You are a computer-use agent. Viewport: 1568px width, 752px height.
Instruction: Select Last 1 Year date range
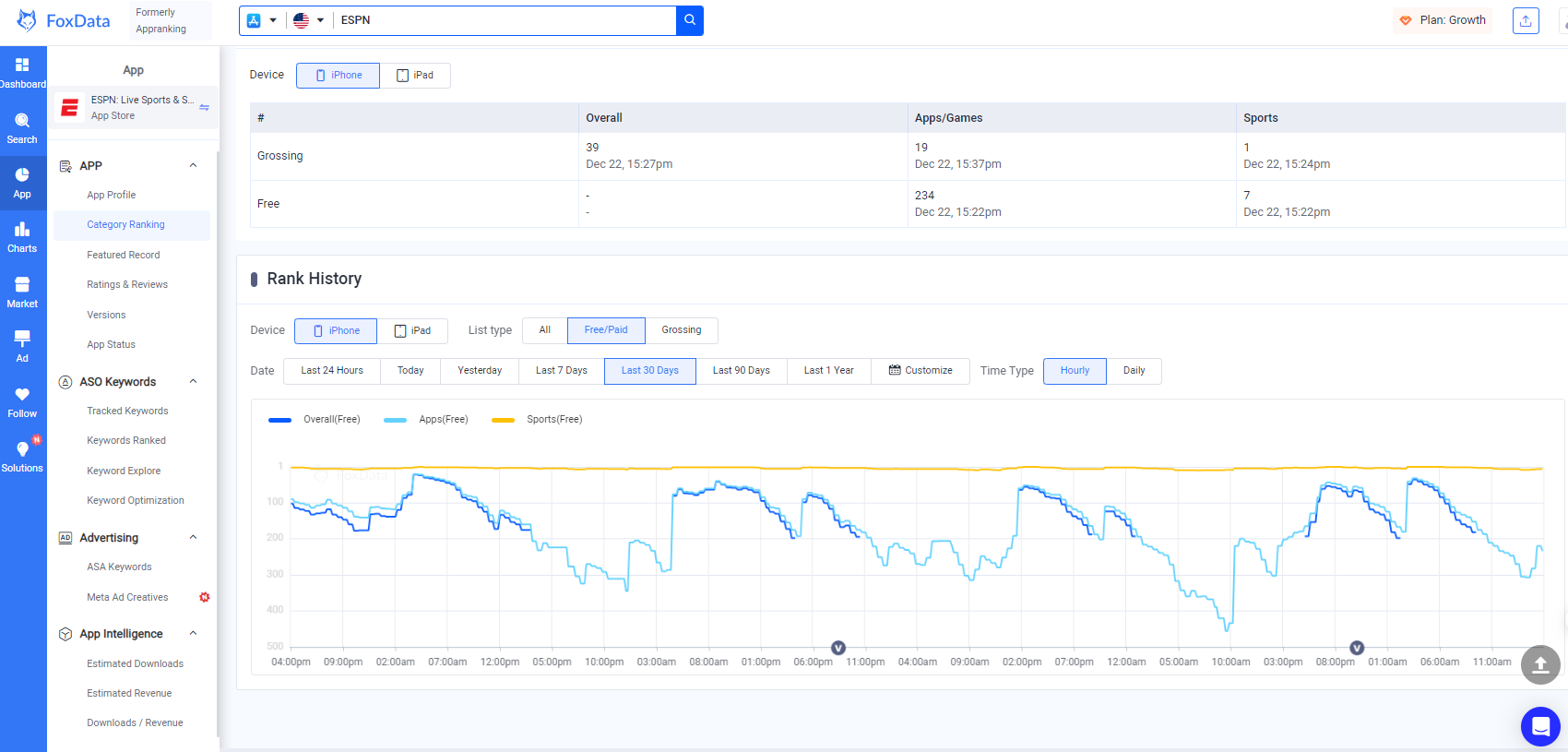click(829, 371)
